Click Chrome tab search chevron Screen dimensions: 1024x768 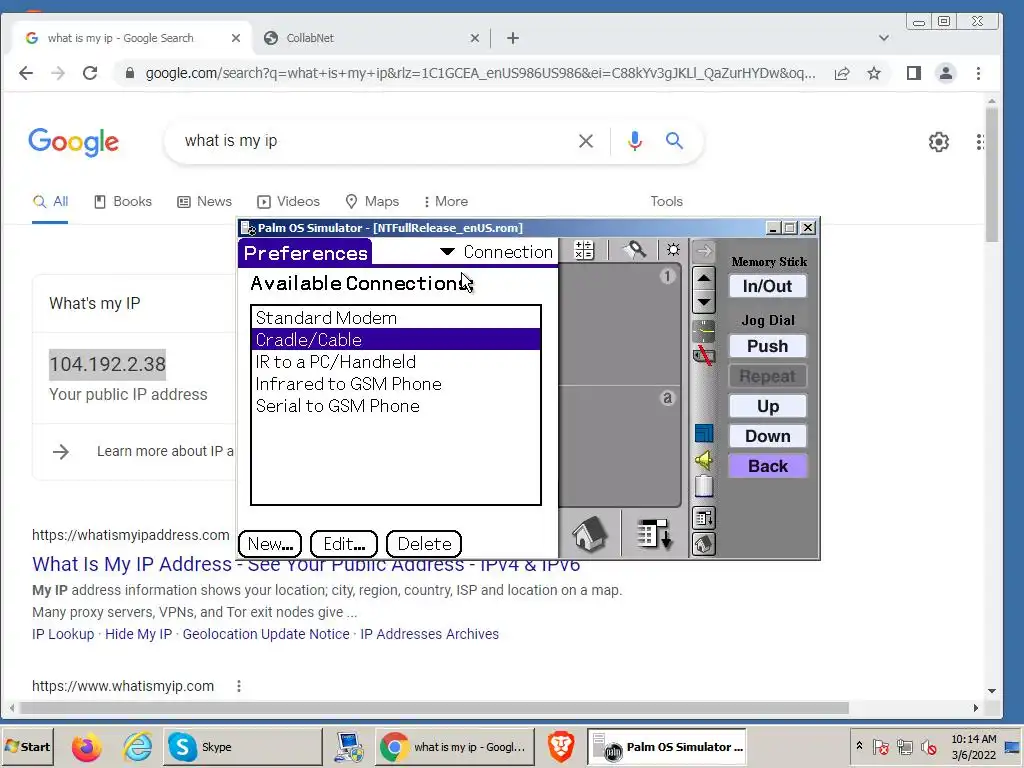[884, 38]
